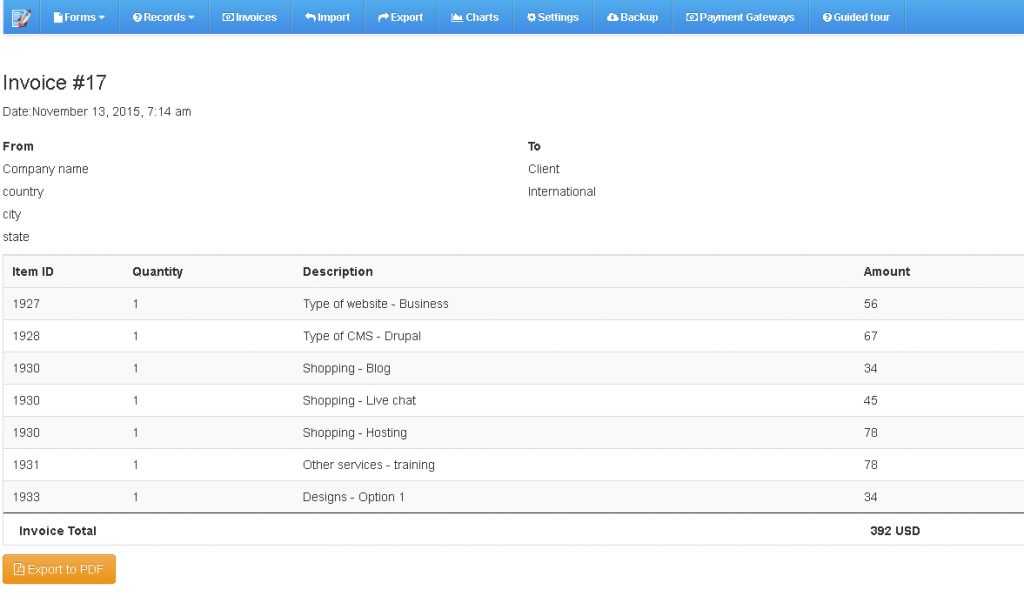1024x603 pixels.
Task: Expand the Records dropdown
Action: click(x=162, y=16)
